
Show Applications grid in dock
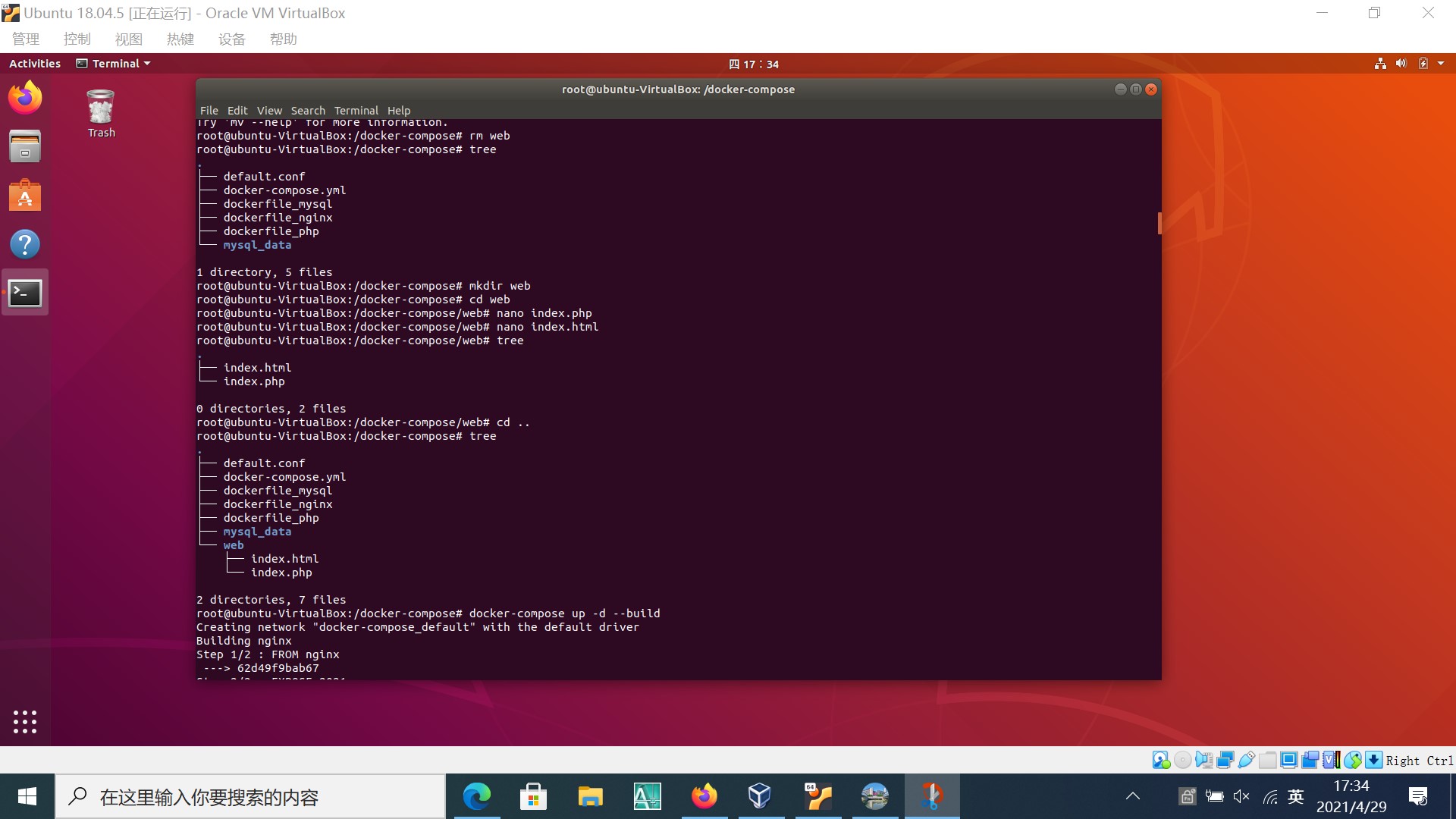(x=25, y=721)
